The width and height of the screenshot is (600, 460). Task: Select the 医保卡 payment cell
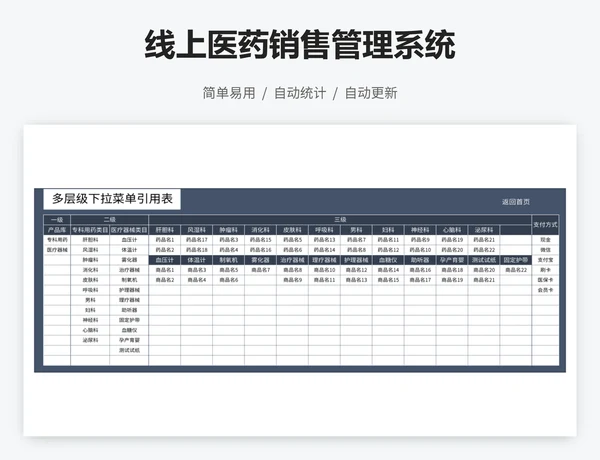pyautogui.click(x=545, y=280)
